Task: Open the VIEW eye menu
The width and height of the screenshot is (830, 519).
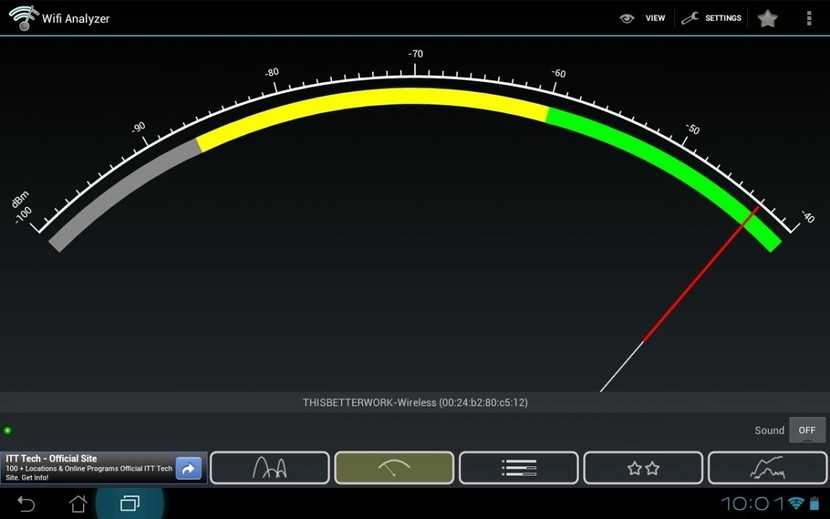Action: 642,18
